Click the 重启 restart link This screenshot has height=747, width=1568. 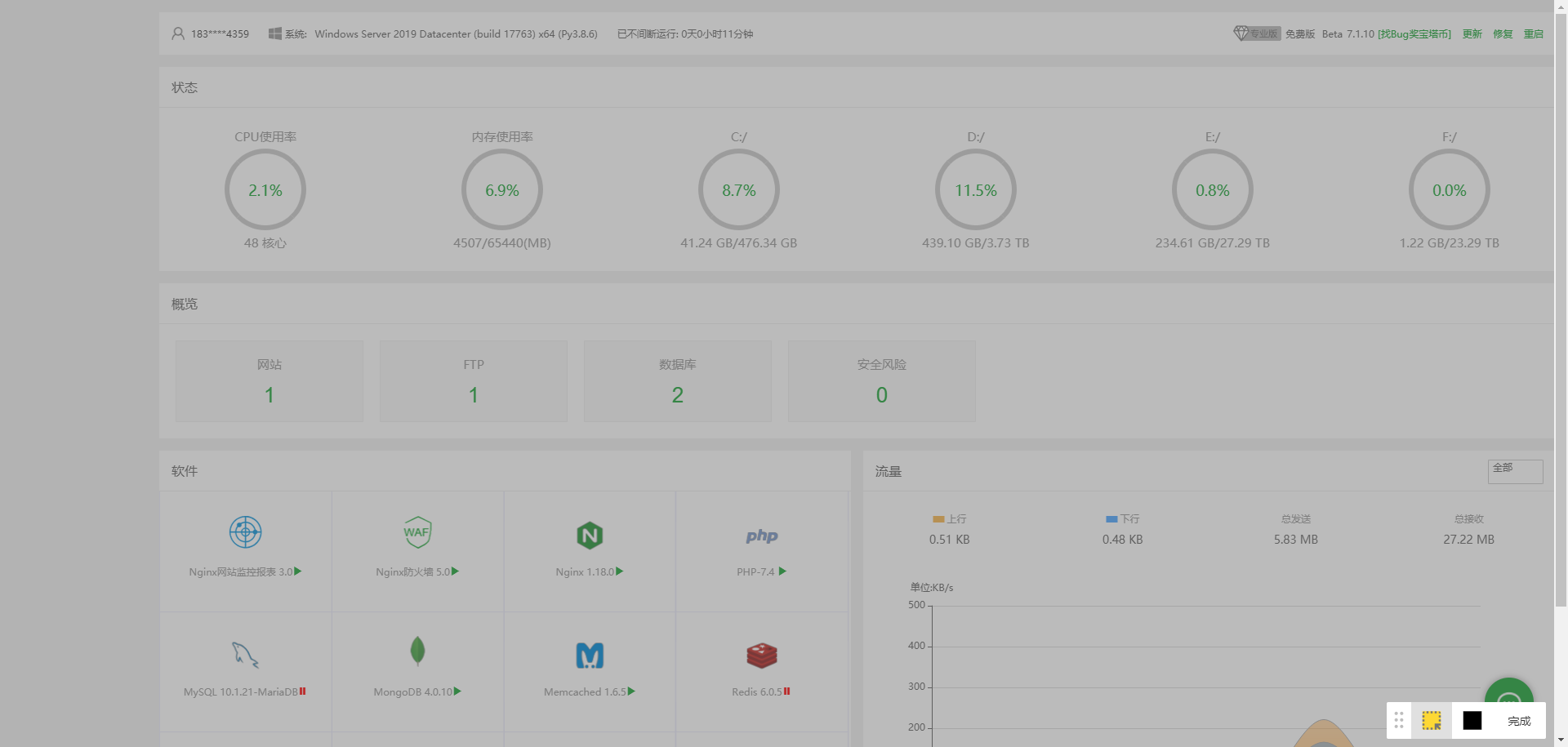point(1534,34)
